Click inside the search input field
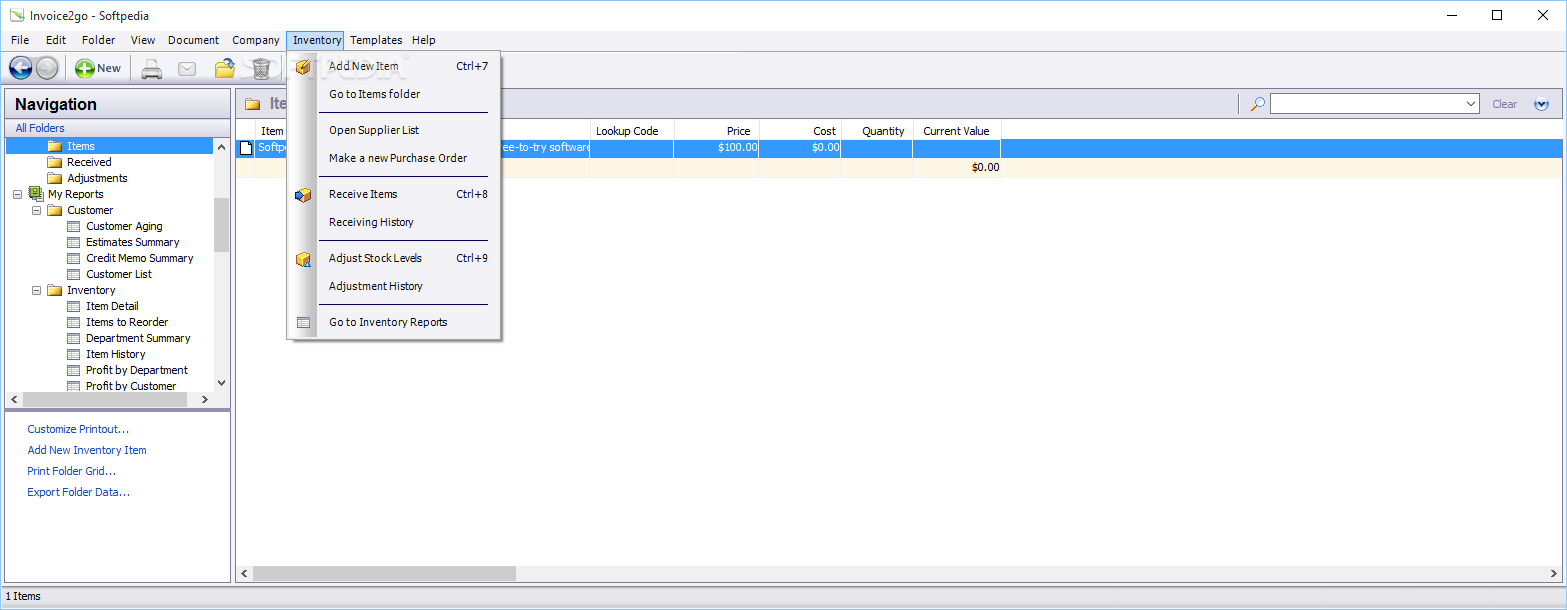The height and width of the screenshot is (610, 1567). coord(1366,104)
